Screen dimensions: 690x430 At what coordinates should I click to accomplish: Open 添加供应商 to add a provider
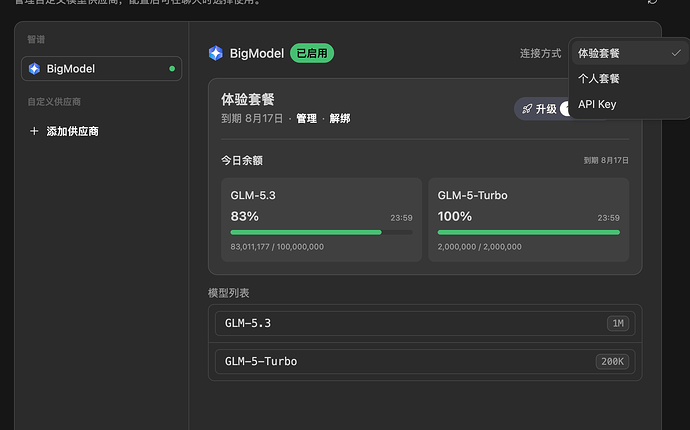tap(64, 131)
